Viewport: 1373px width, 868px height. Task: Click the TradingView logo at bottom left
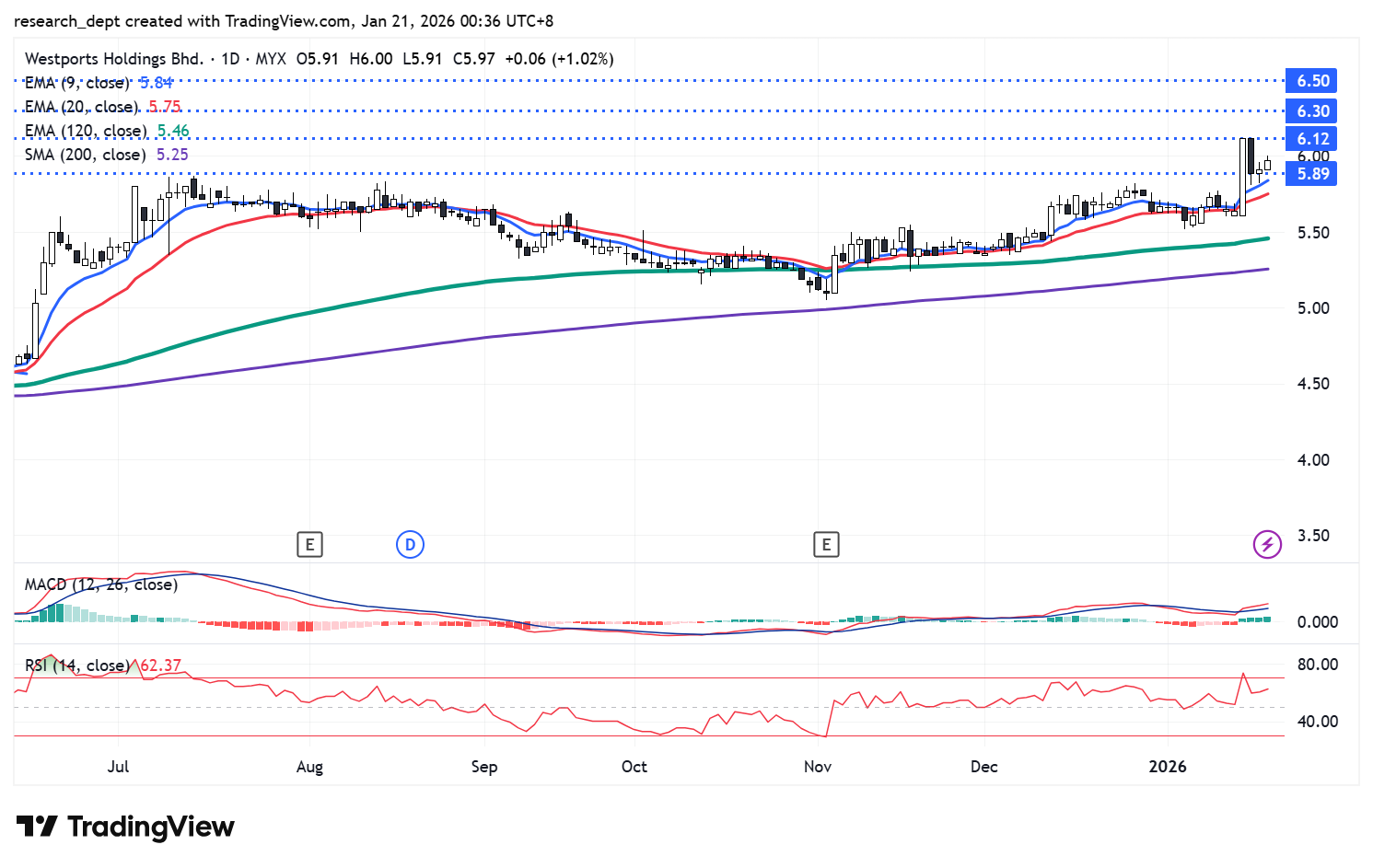pyautogui.click(x=125, y=827)
